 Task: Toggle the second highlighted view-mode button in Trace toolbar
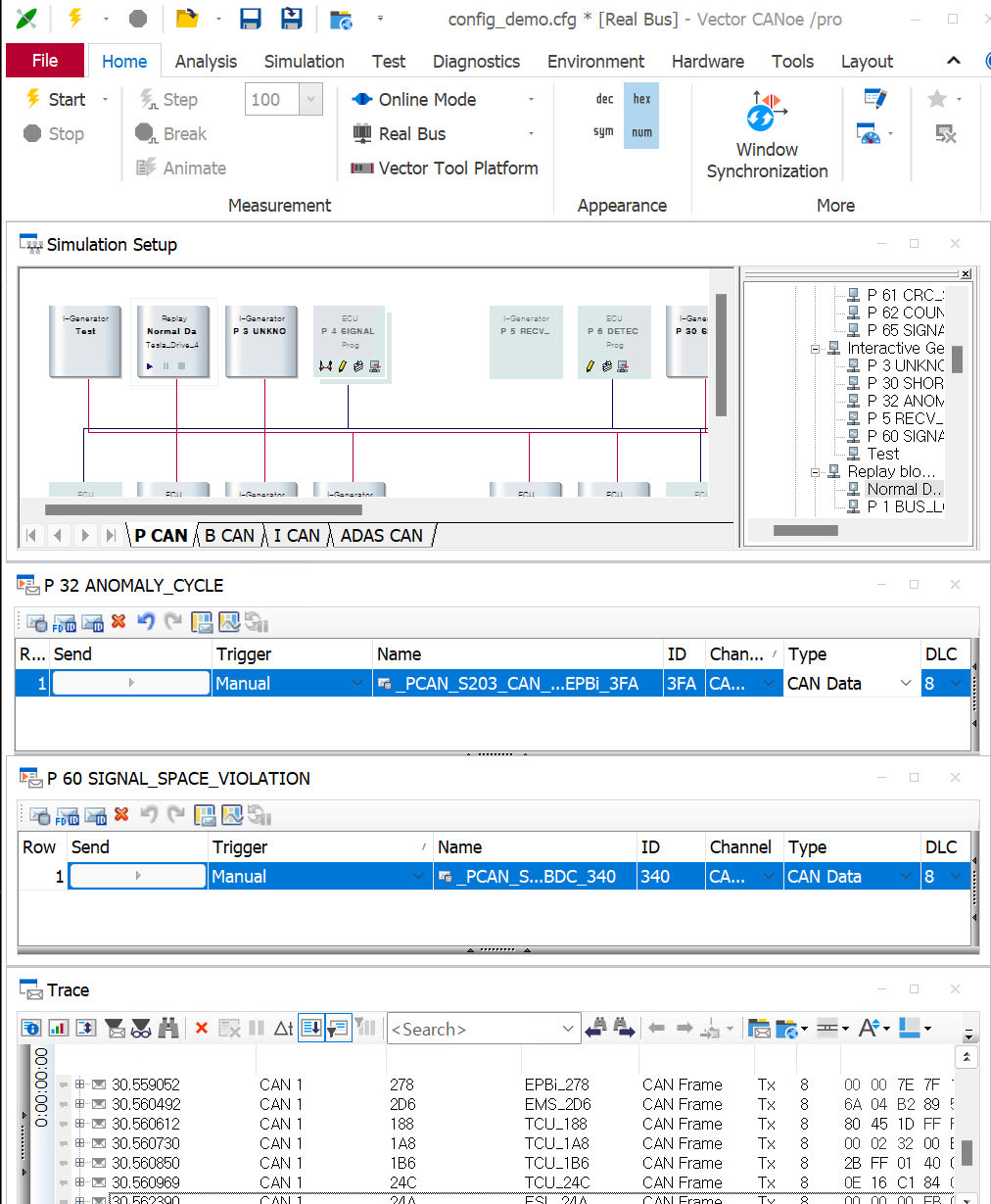tap(338, 1028)
